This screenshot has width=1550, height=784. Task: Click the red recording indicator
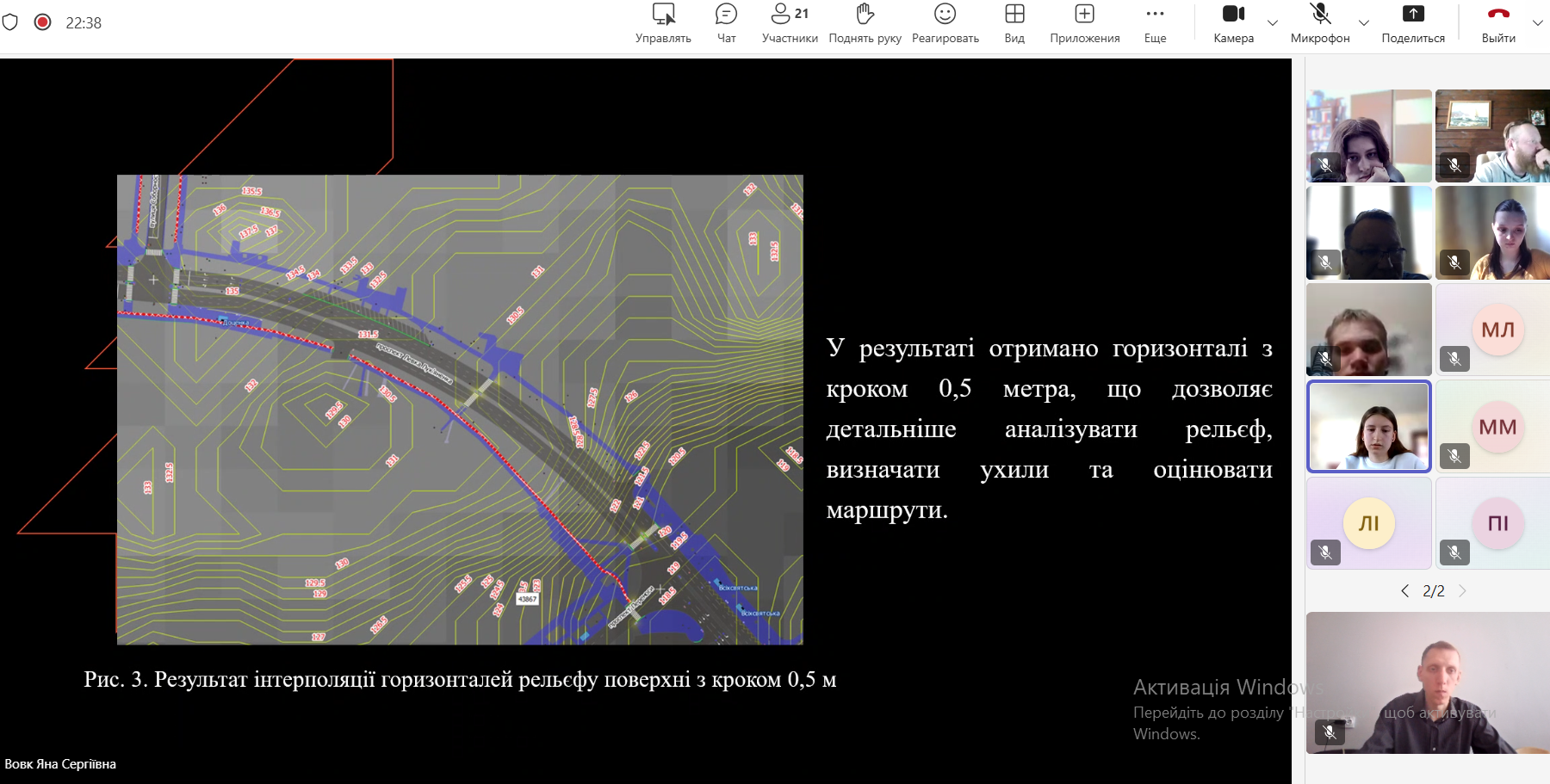(42, 22)
